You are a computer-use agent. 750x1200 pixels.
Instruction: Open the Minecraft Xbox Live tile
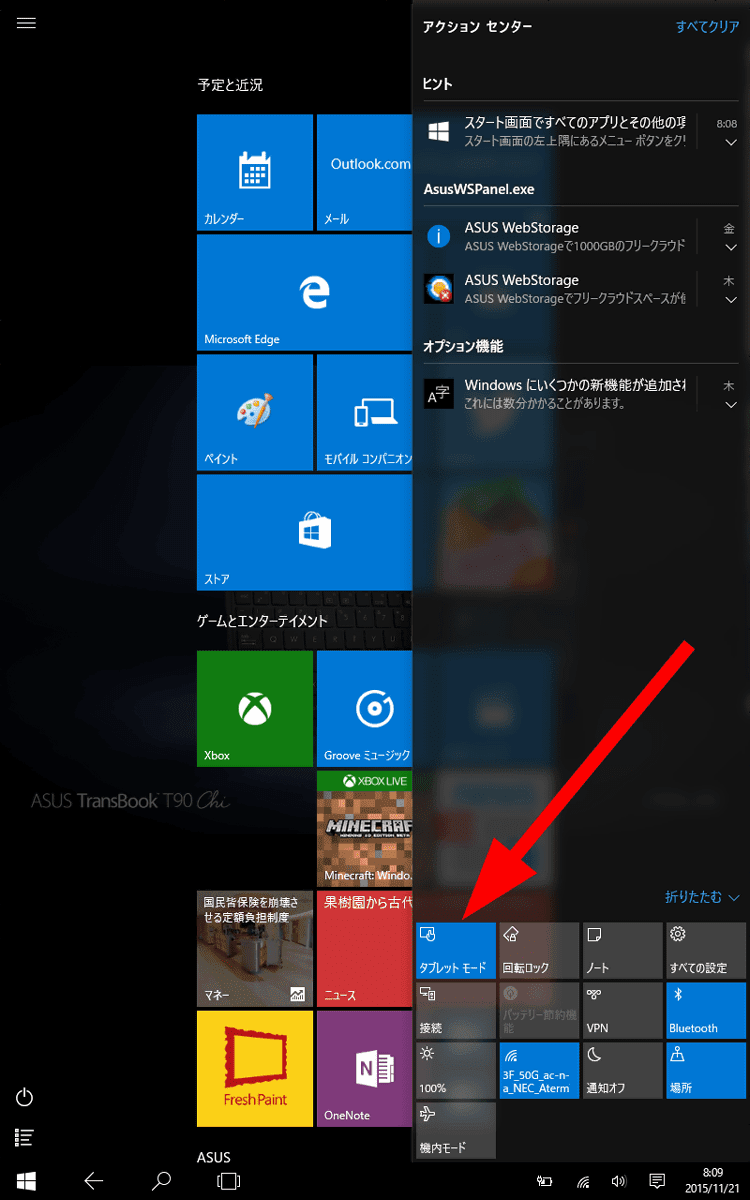365,828
